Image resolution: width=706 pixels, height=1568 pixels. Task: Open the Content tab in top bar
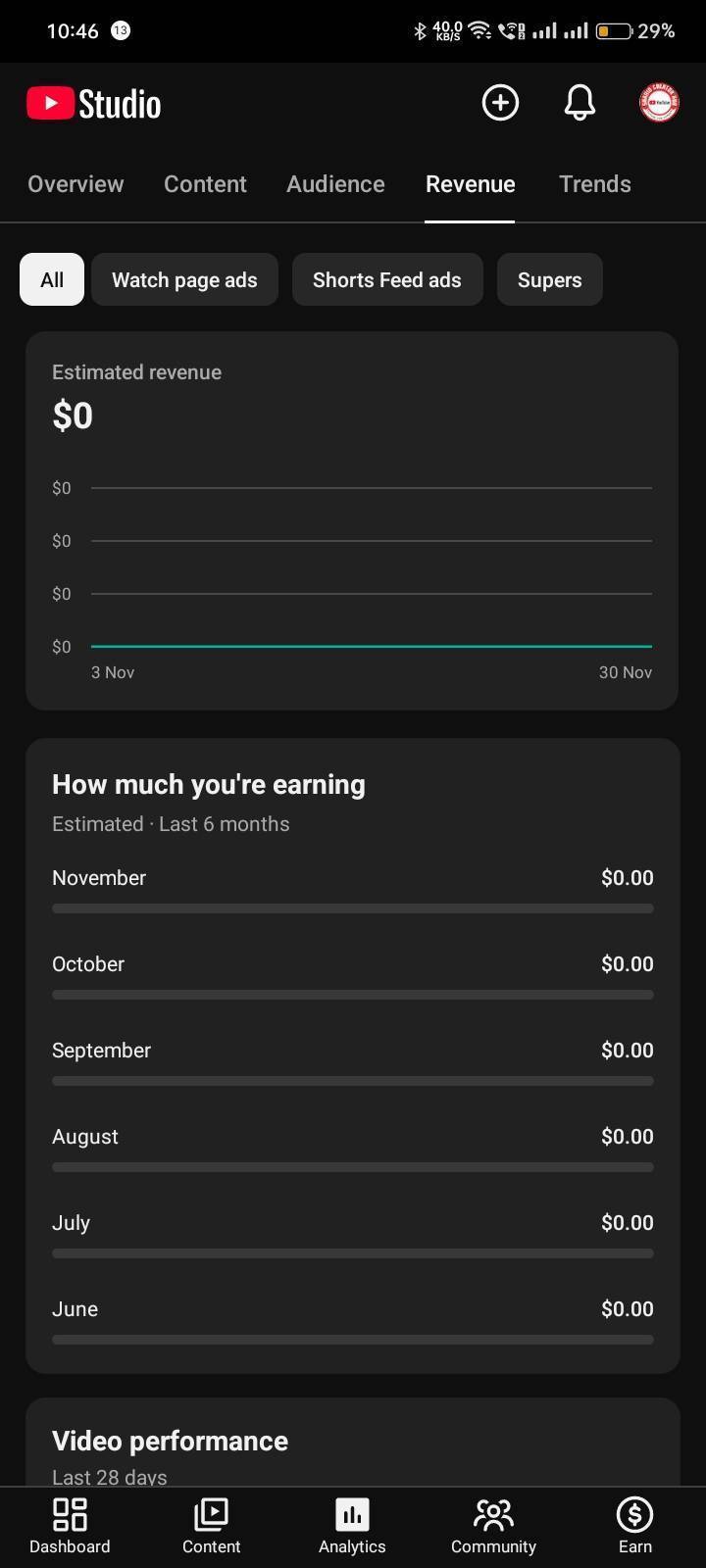click(x=205, y=184)
